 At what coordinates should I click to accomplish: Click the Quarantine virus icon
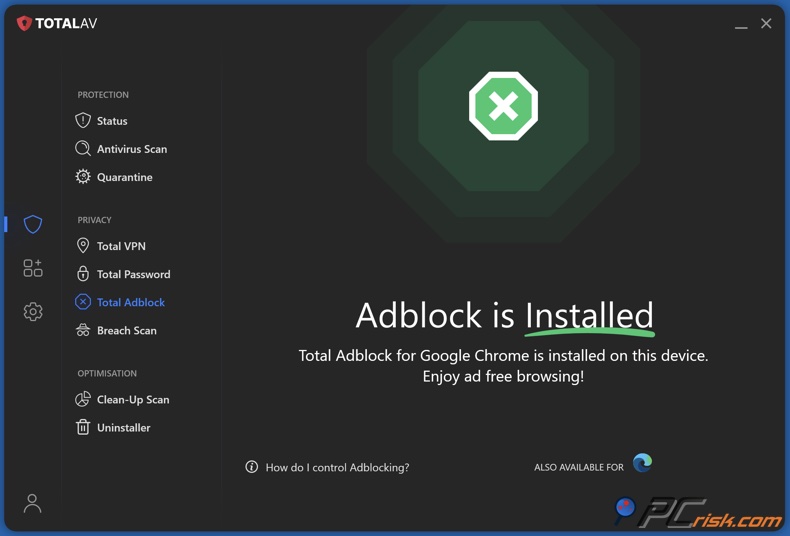pos(83,177)
